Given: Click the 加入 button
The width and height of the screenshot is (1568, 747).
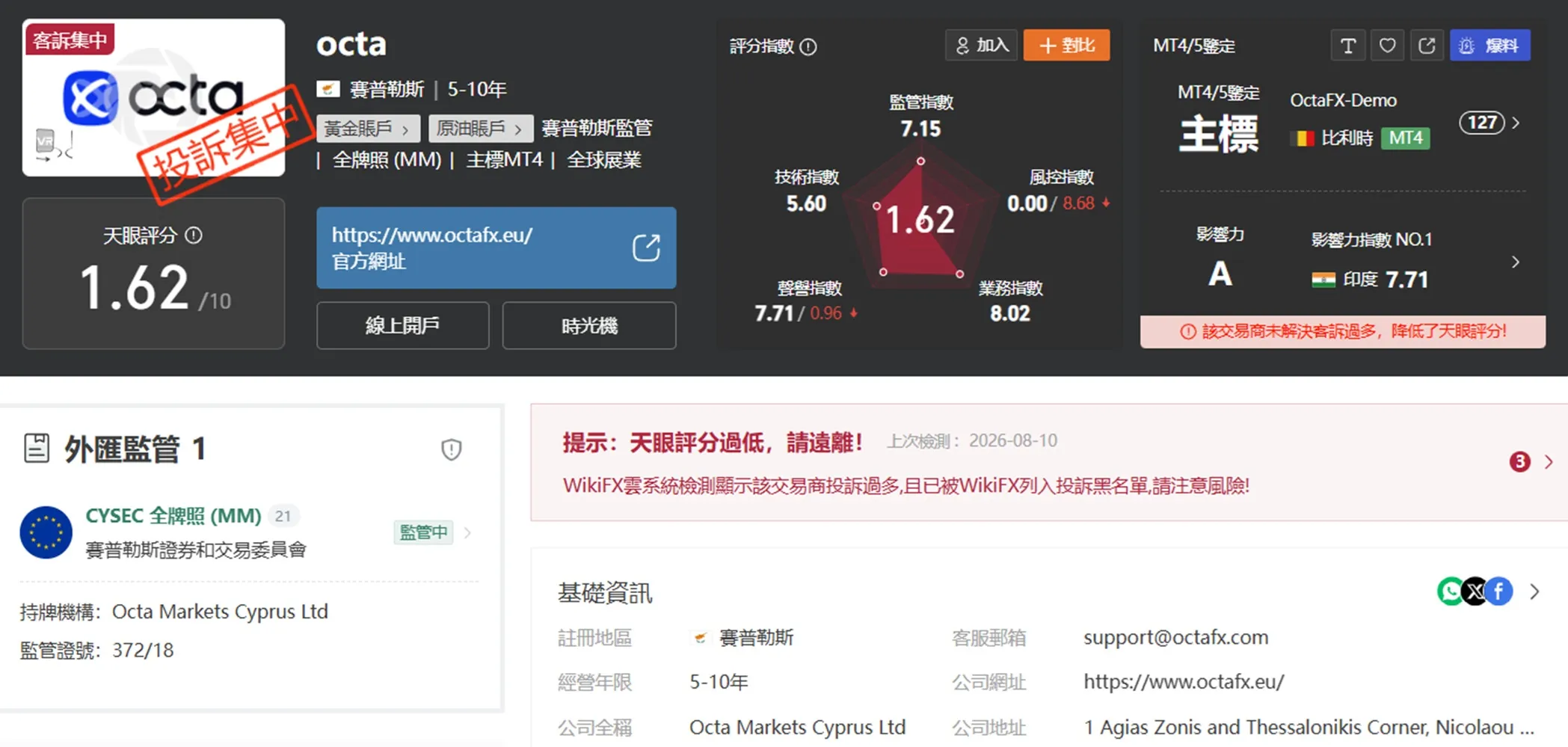Looking at the screenshot, I should pos(981,46).
